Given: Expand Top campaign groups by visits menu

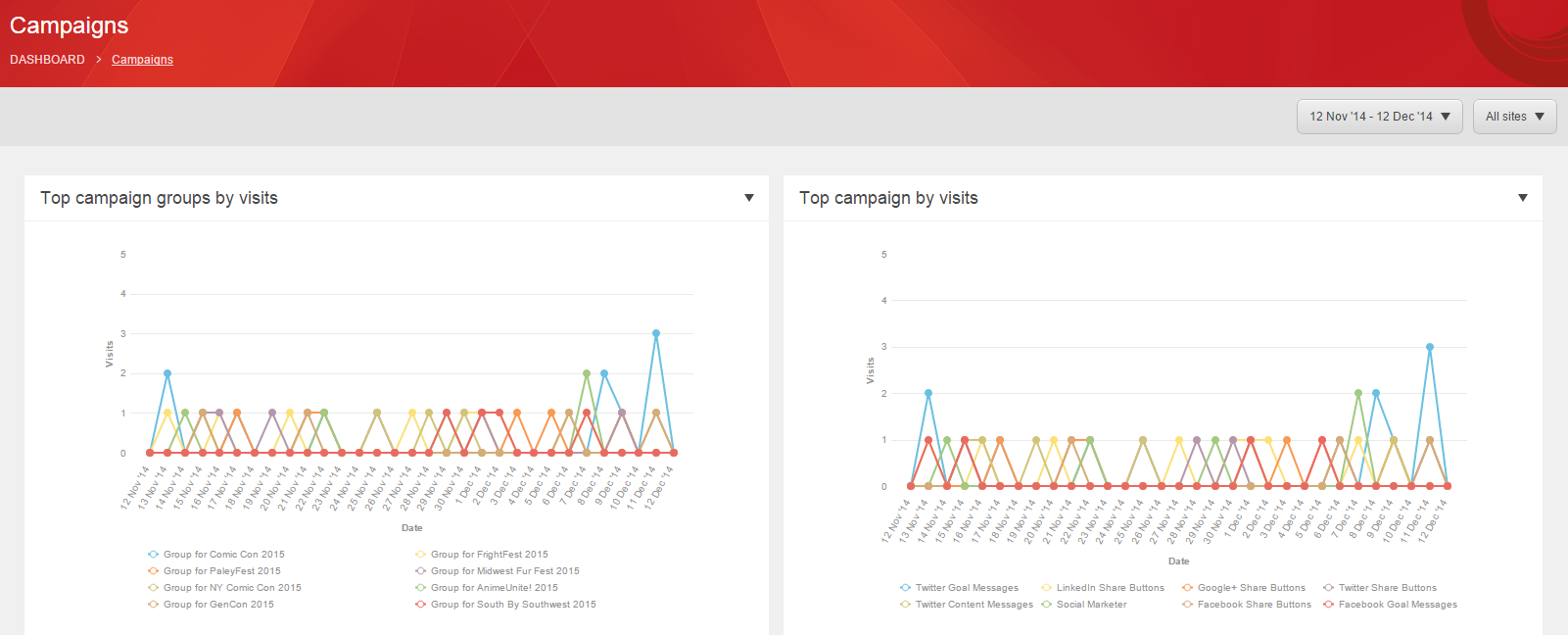Looking at the screenshot, I should [749, 198].
